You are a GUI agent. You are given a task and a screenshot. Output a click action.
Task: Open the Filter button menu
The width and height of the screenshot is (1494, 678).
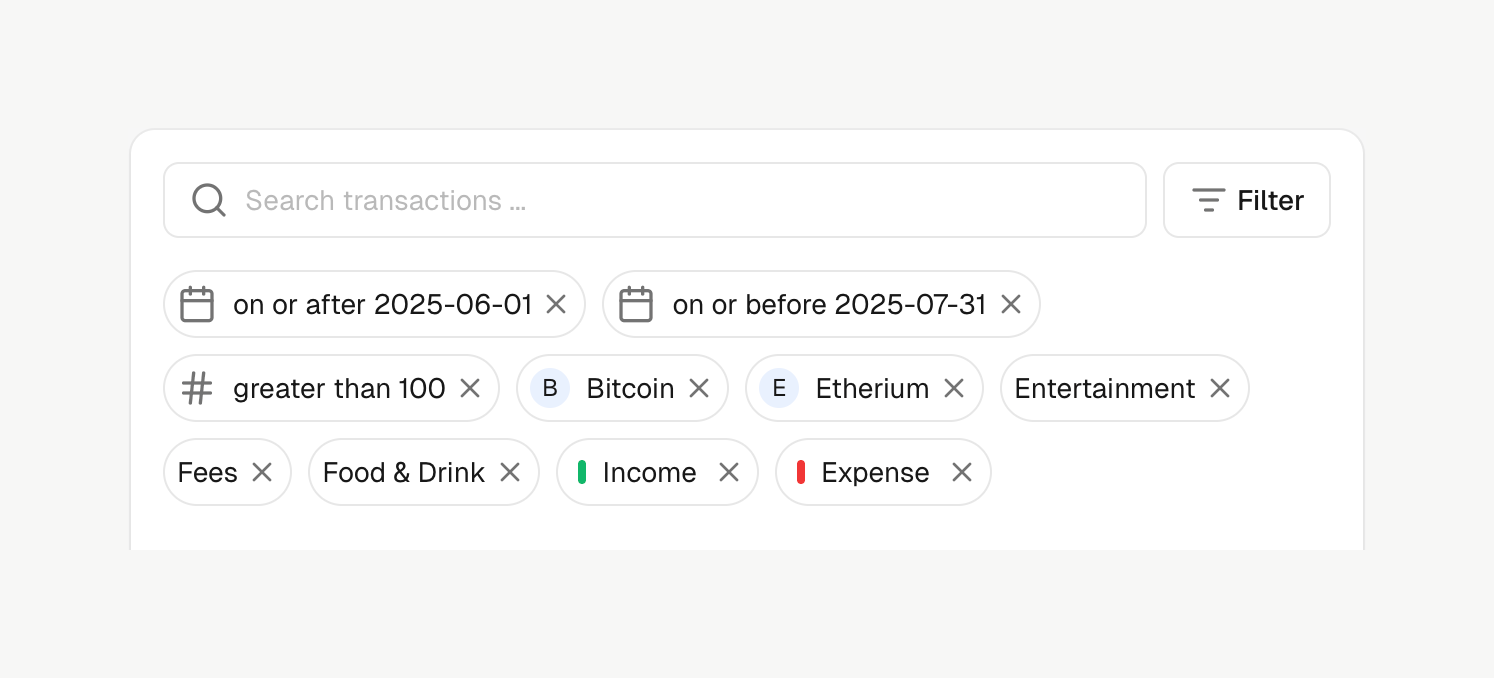click(1247, 200)
